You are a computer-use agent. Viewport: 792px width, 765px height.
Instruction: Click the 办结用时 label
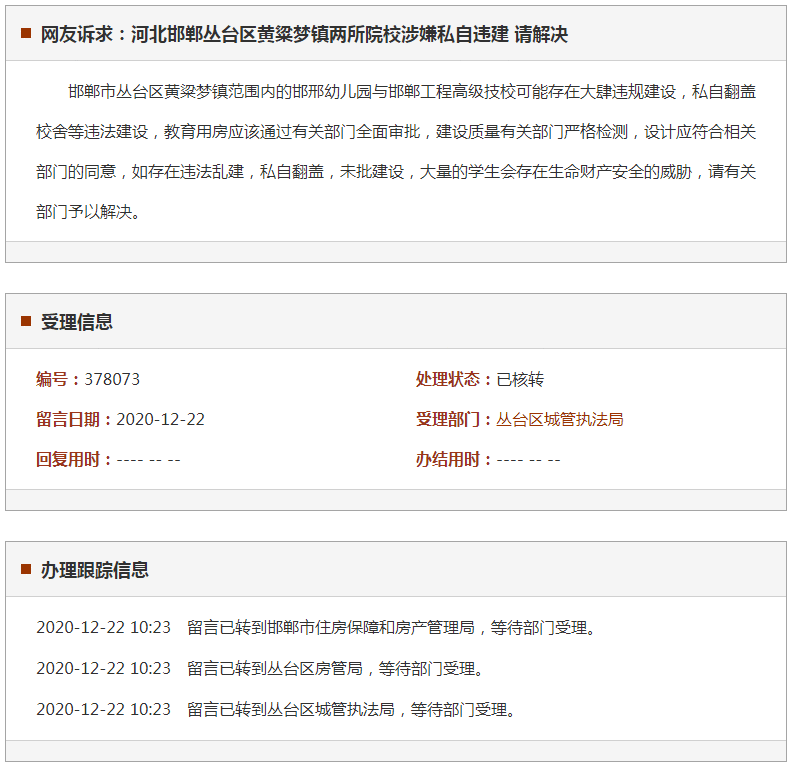(x=454, y=460)
